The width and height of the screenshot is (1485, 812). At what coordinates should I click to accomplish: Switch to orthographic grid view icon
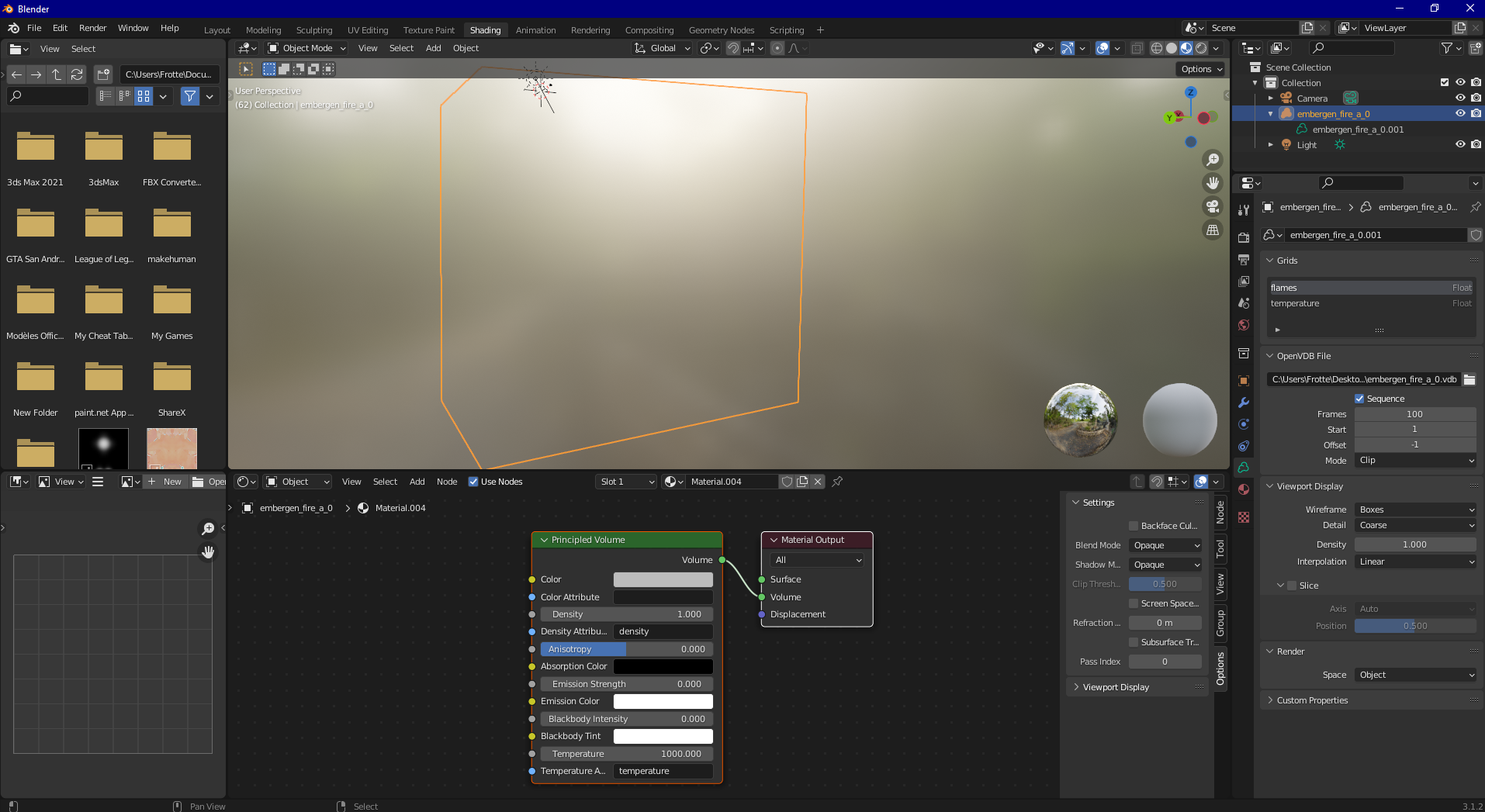(1212, 230)
